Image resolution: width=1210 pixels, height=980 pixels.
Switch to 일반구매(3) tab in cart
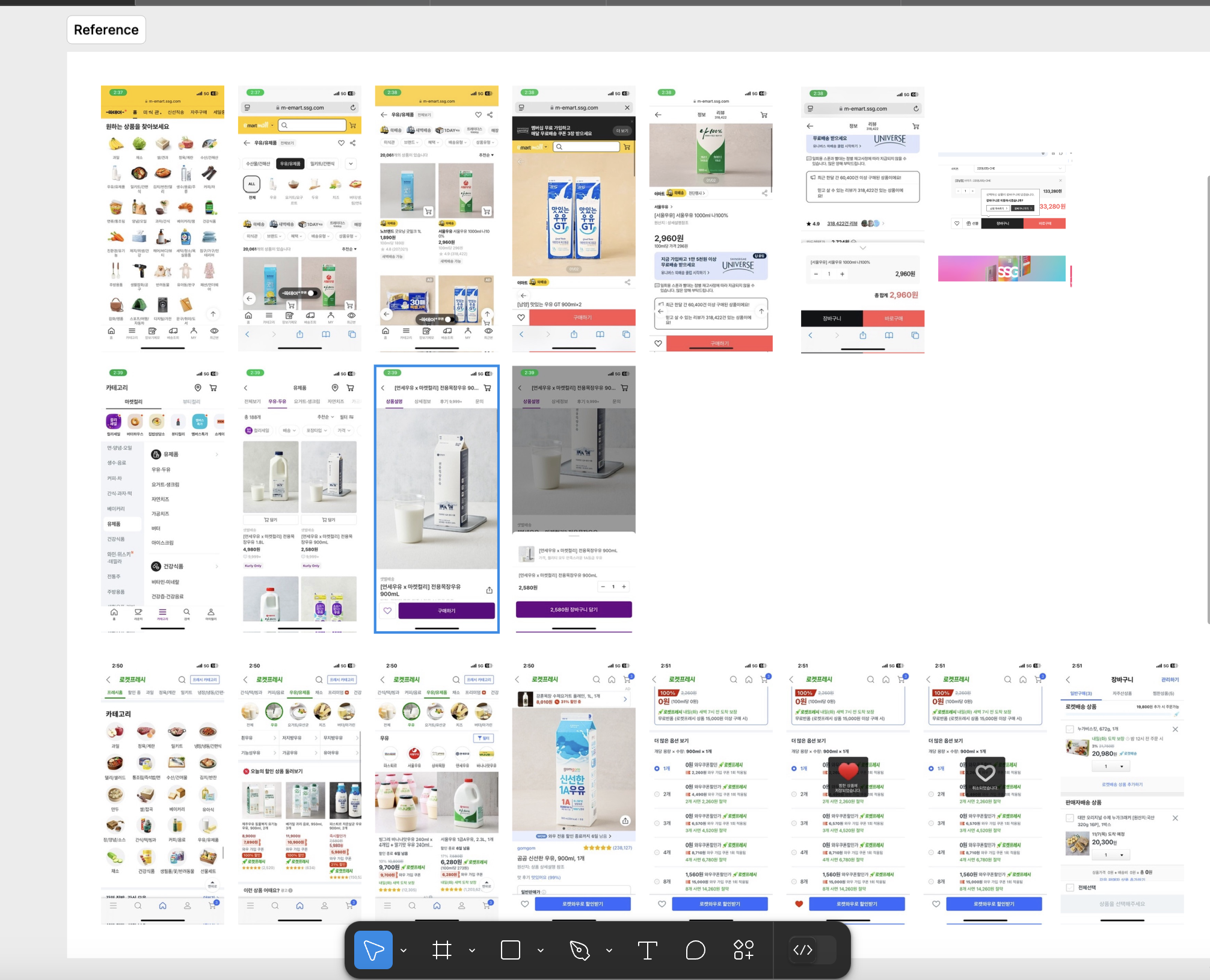coord(1081,693)
